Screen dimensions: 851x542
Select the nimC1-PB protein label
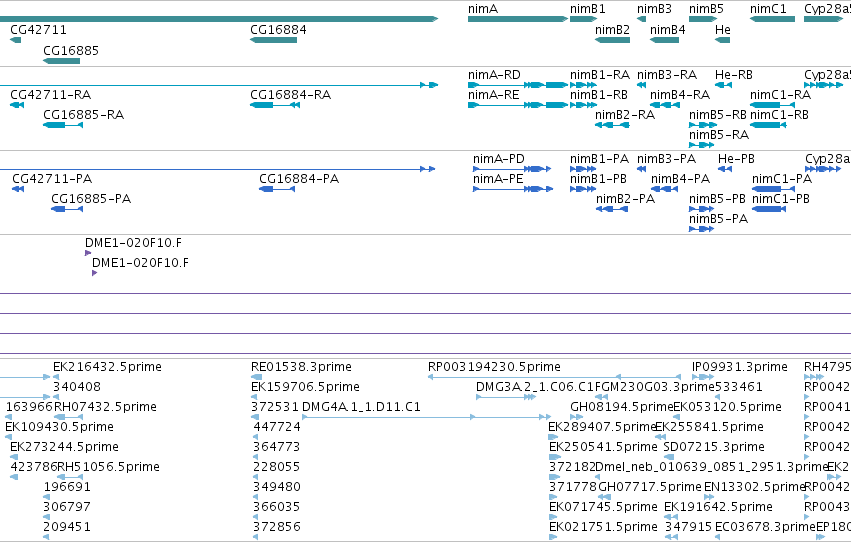pos(780,199)
